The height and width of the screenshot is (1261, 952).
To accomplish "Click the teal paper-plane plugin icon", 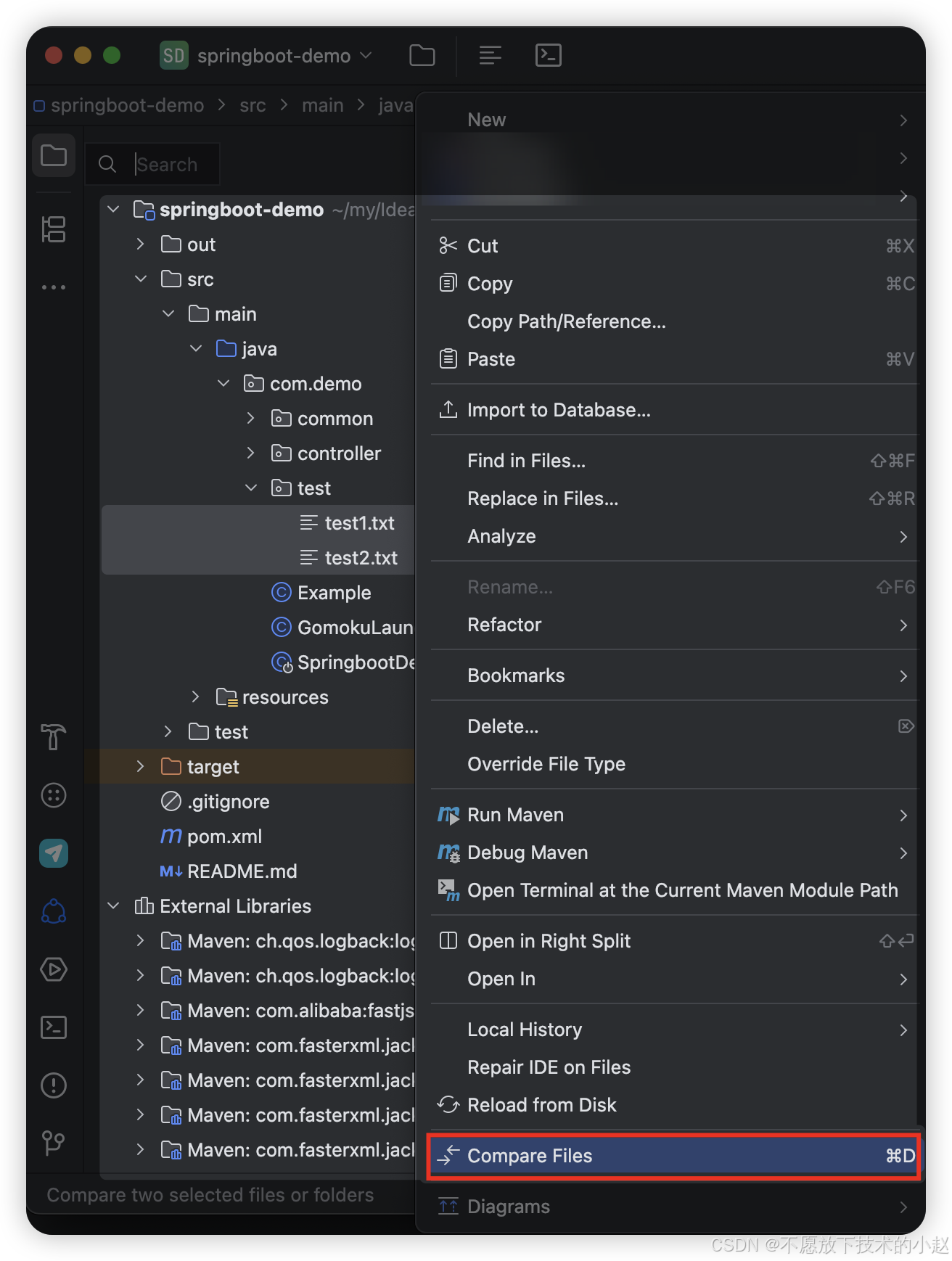I will [54, 853].
